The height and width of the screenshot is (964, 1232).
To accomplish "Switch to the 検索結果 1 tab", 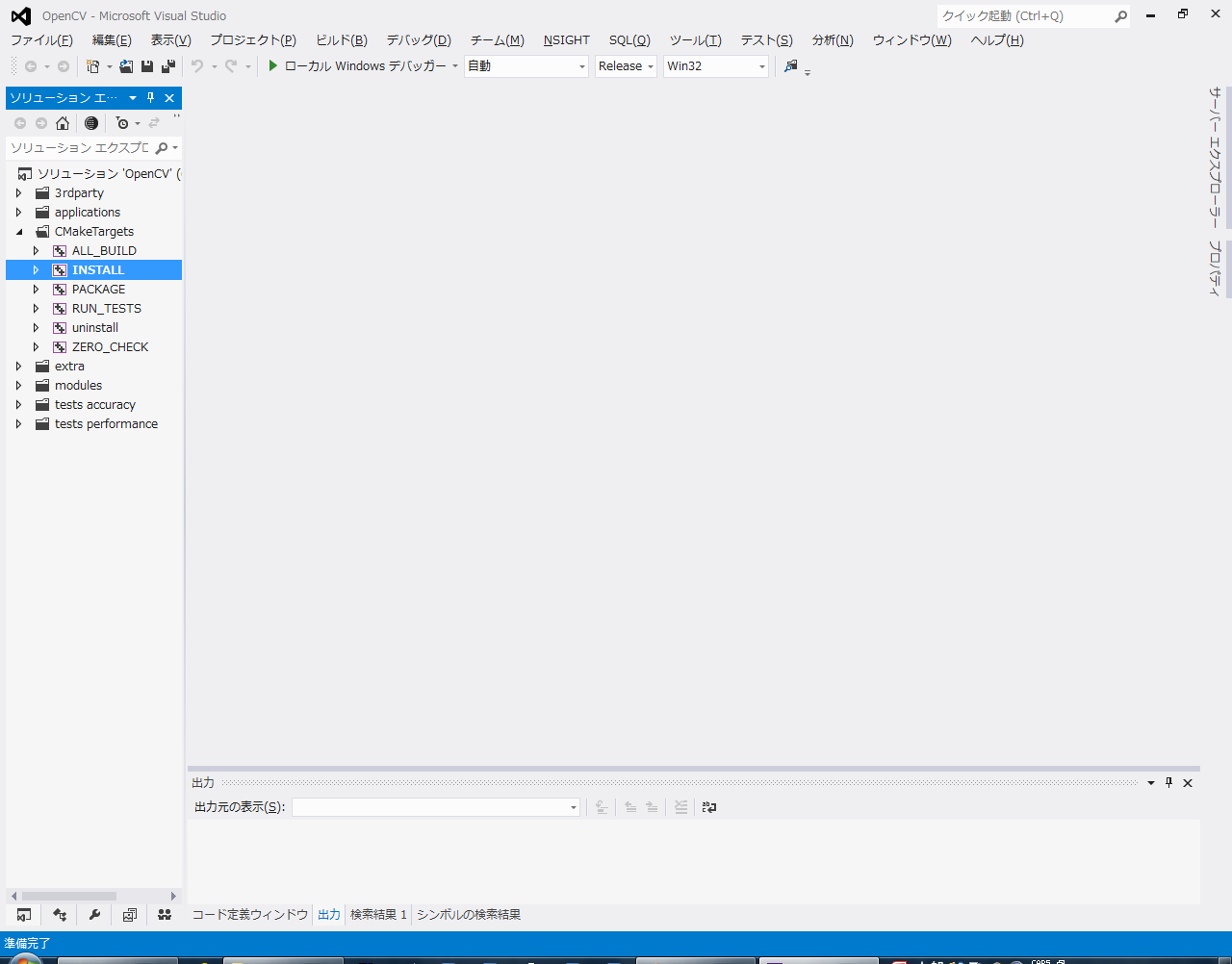I will click(379, 915).
